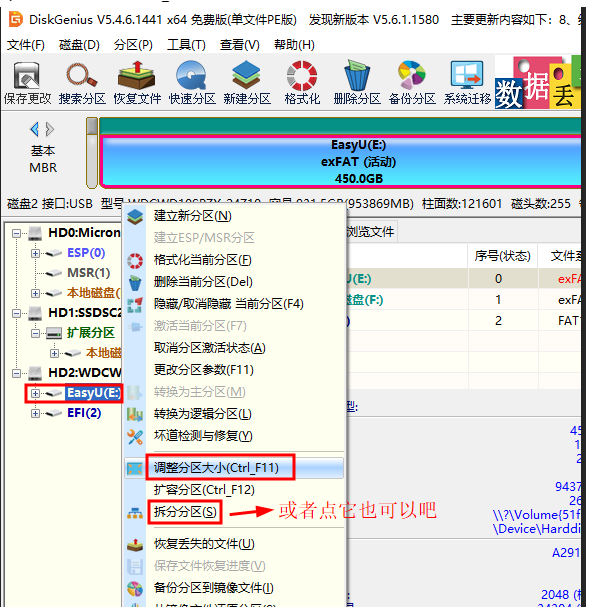Click the DiskGenius app logo in title bar

click(x=16, y=19)
